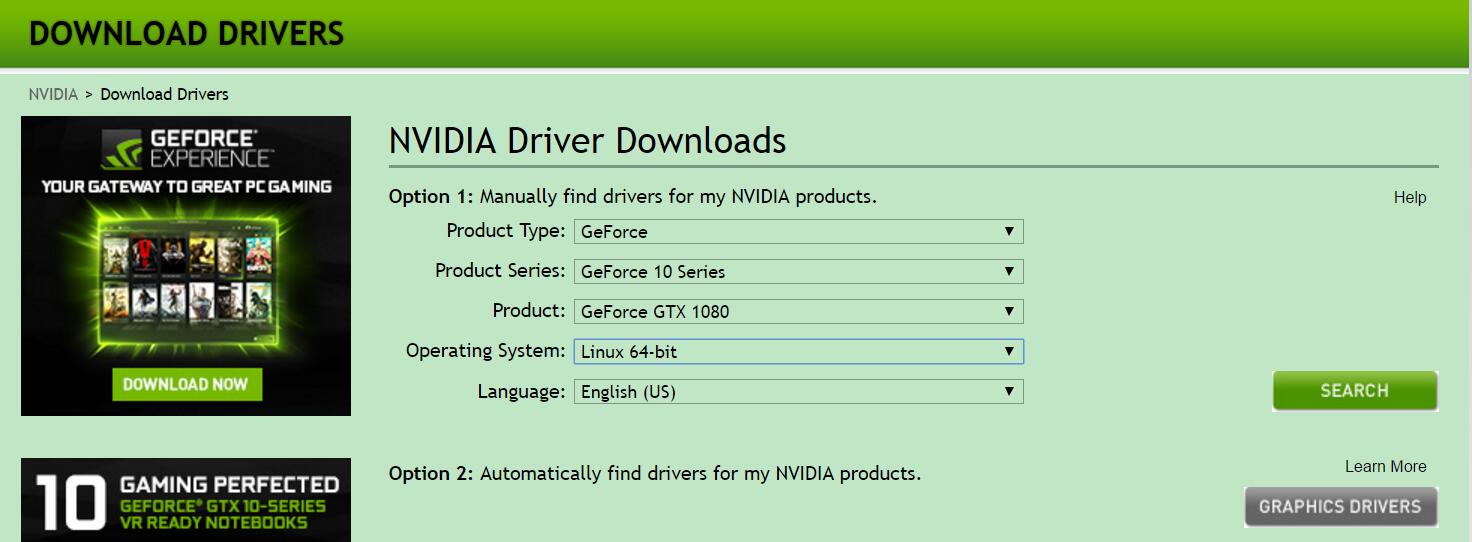1472x542 pixels.
Task: Click the "Your Gateway to Great PC Gaming" tagline
Action: point(186,187)
